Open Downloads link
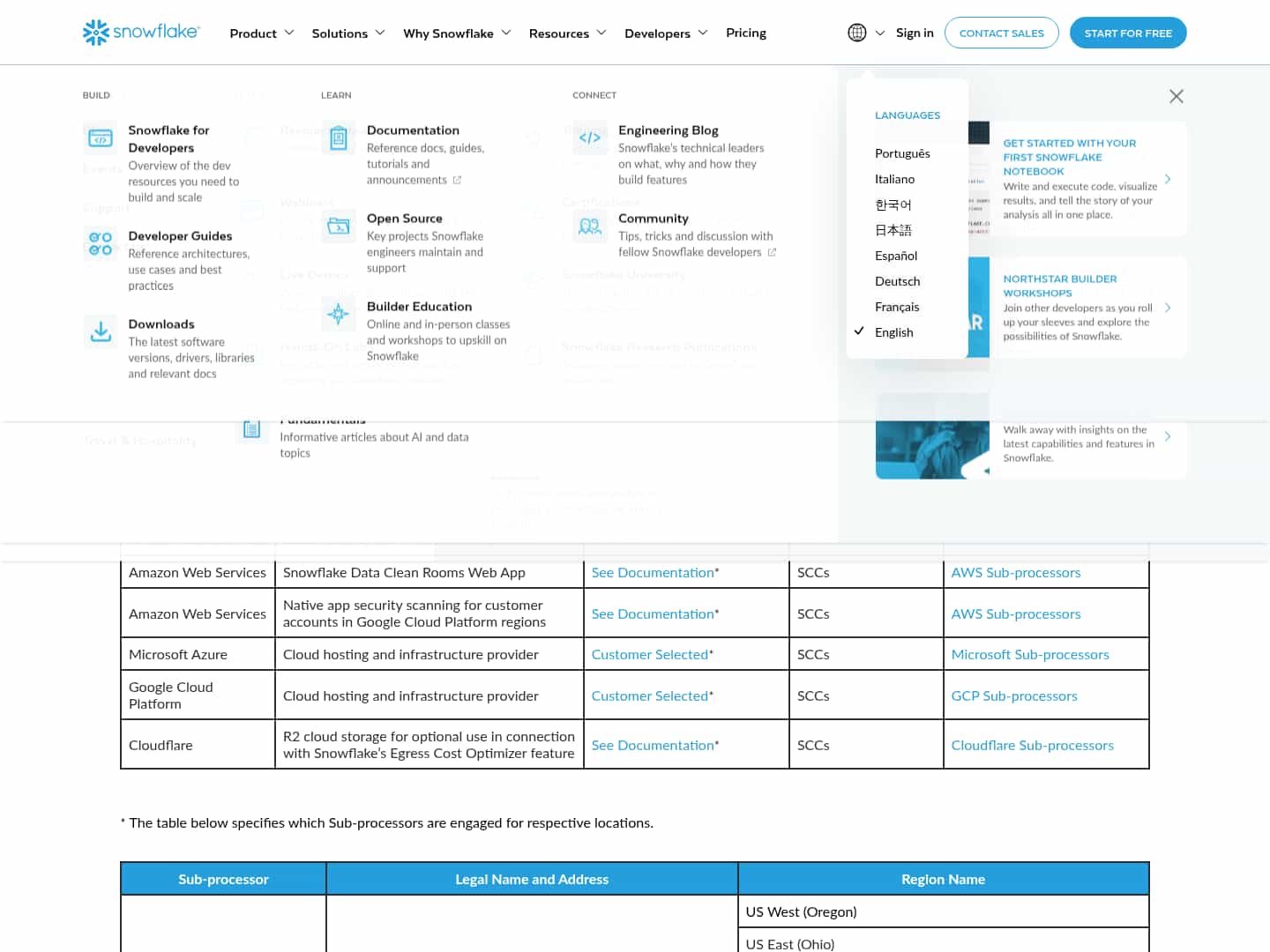 pos(161,324)
